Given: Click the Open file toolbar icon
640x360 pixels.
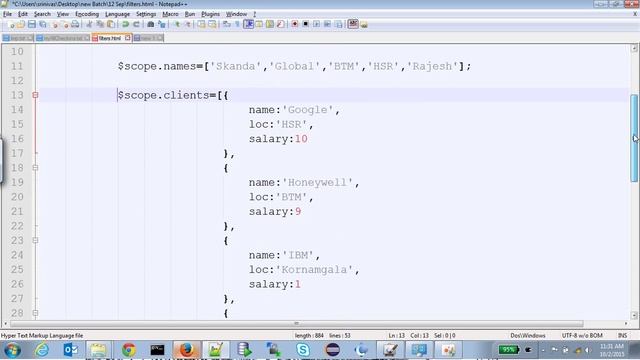Looking at the screenshot, I should pos(21,24).
